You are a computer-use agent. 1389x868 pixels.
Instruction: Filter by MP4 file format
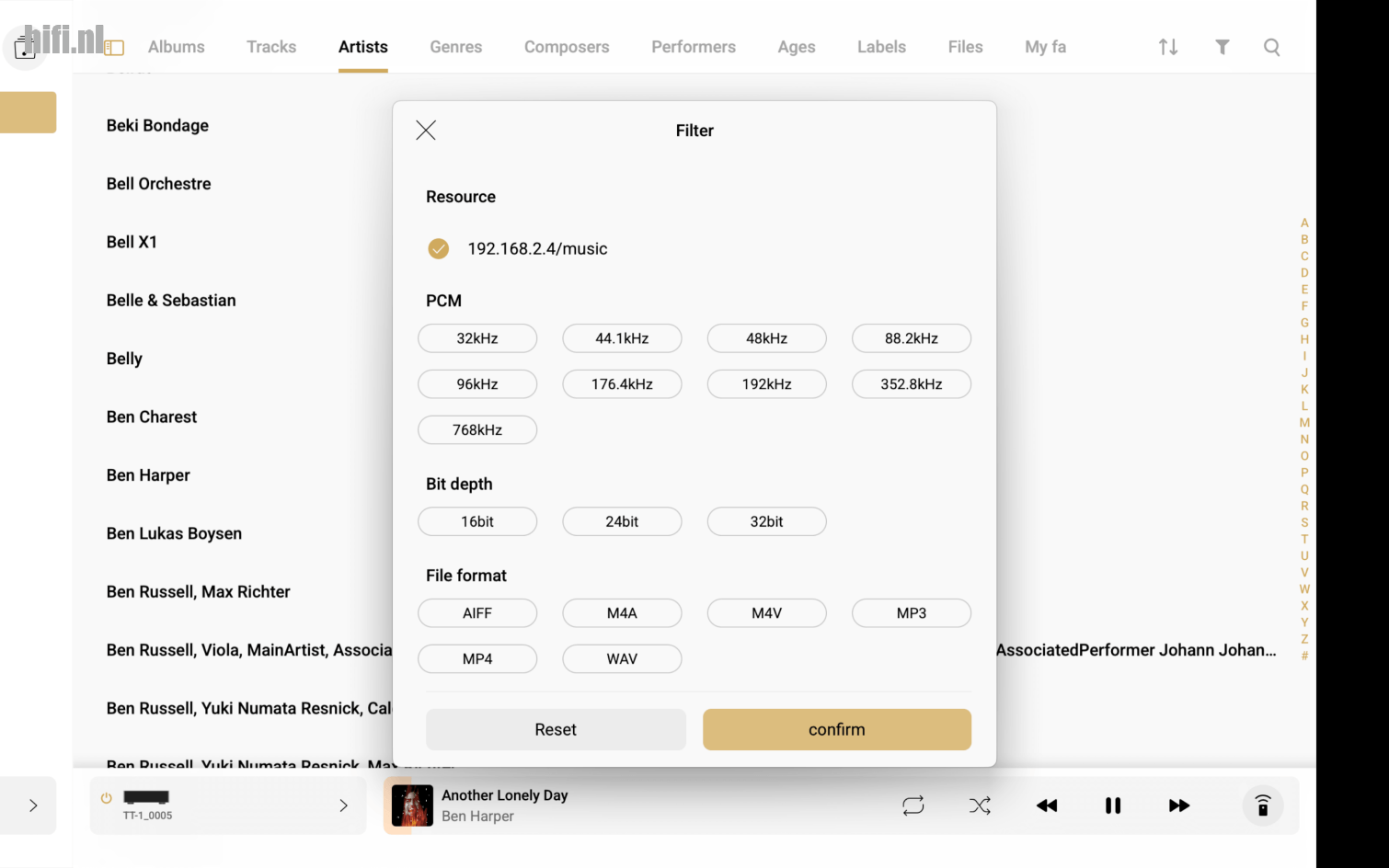477,658
